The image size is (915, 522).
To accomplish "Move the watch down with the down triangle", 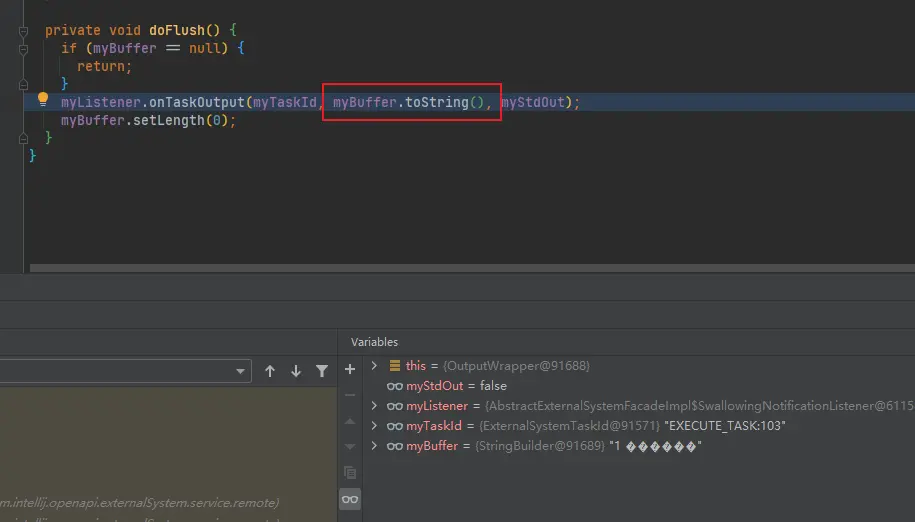I will click(350, 446).
